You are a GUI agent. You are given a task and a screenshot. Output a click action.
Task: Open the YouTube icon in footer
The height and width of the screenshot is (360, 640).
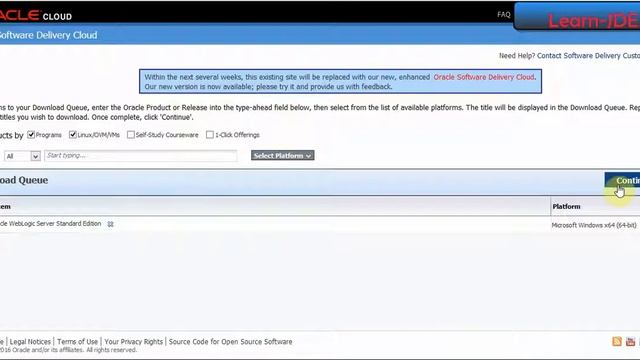(x=630, y=341)
